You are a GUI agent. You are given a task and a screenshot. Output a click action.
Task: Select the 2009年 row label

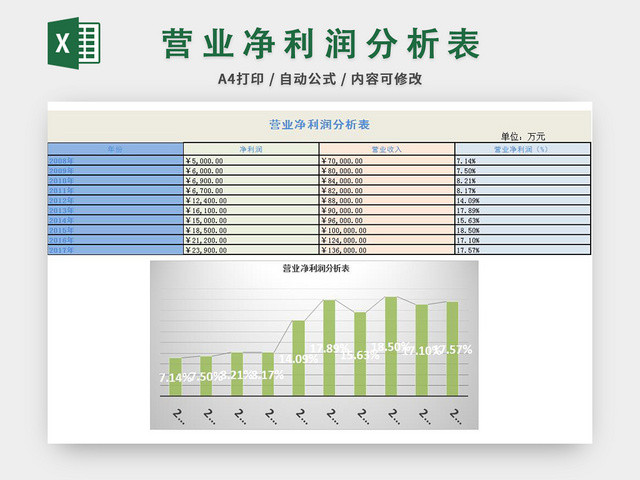tap(116, 171)
